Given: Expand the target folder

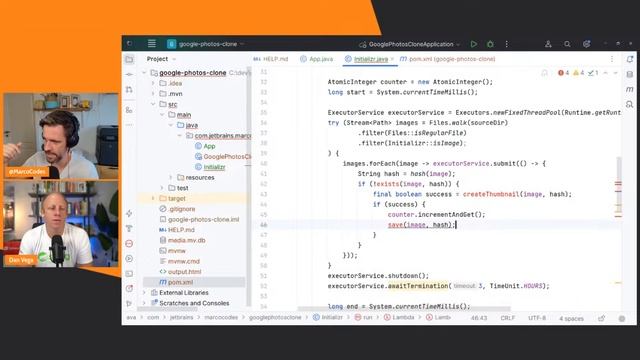Looking at the screenshot, I should (x=153, y=198).
